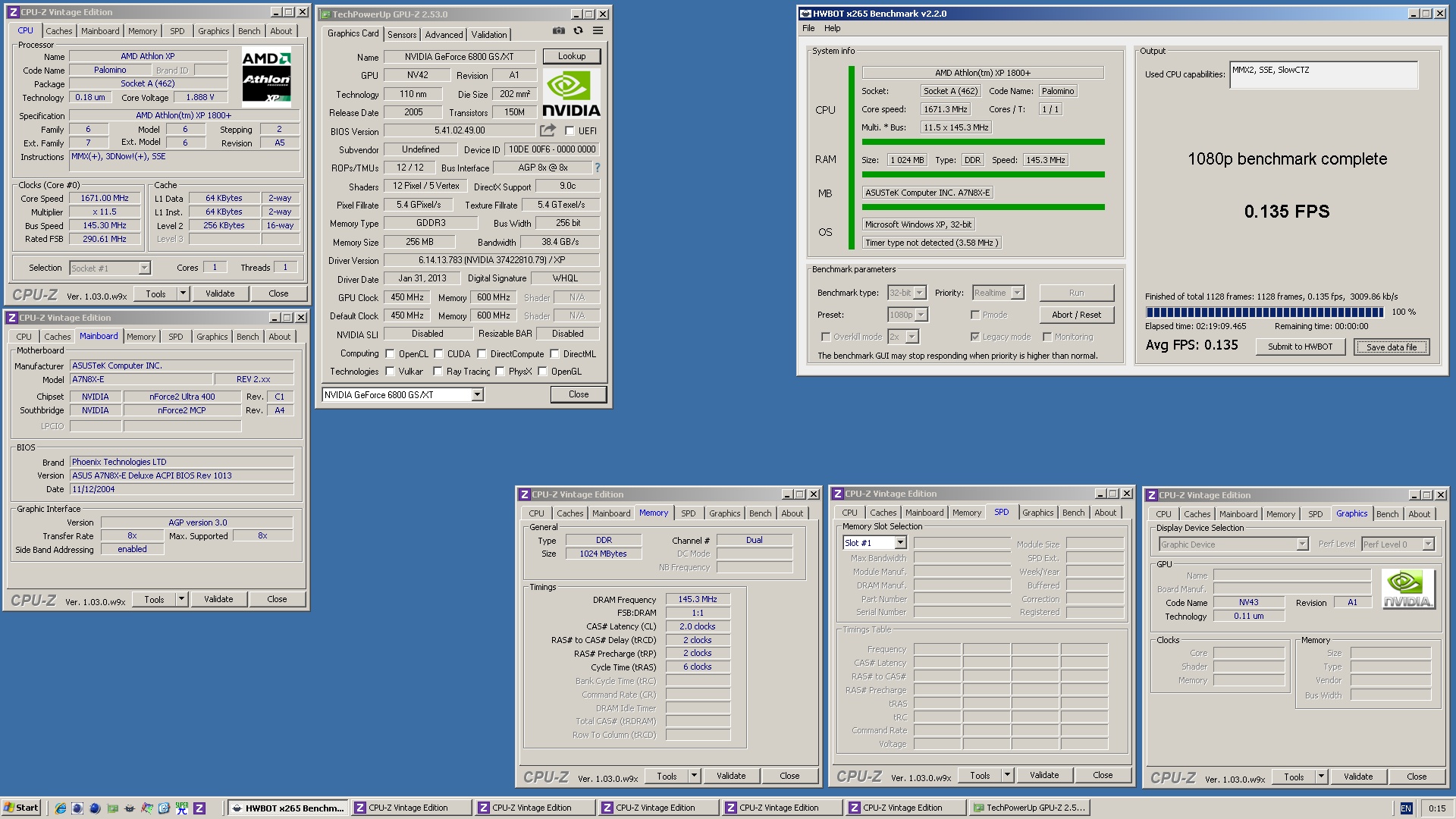This screenshot has width=1456, height=819.
Task: Switch to TechPowerUp GPU-Z in the taskbar
Action: point(1028,808)
